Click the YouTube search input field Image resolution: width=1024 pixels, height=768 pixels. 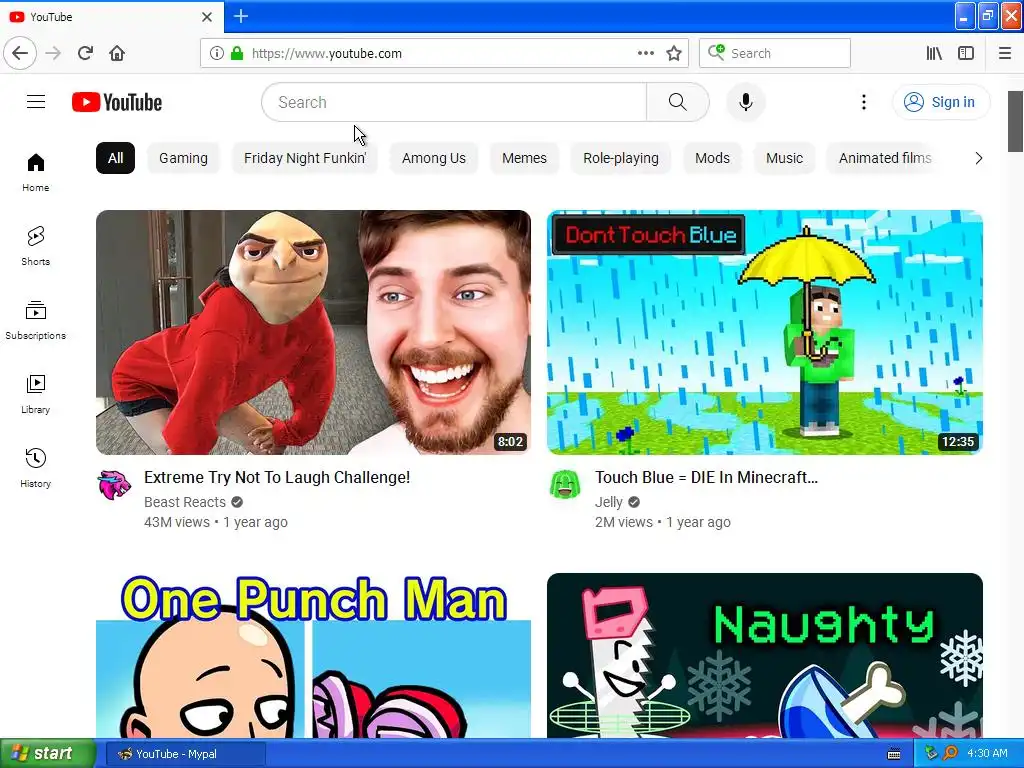tap(455, 102)
